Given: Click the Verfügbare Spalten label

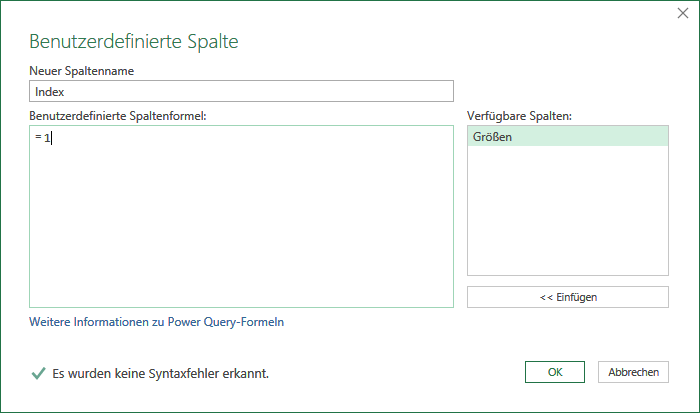Looking at the screenshot, I should pyautogui.click(x=519, y=116).
